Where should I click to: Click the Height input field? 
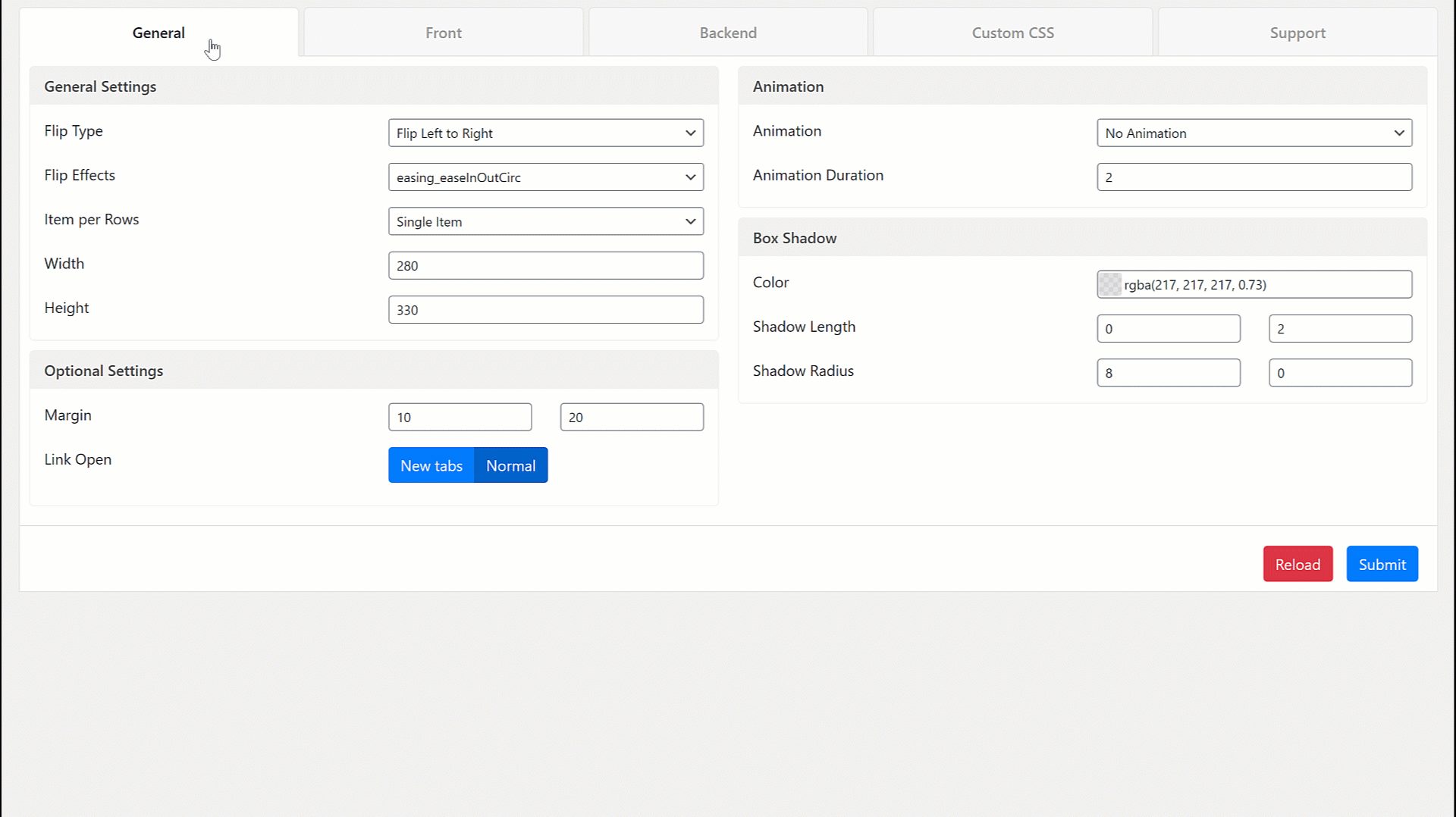(546, 309)
